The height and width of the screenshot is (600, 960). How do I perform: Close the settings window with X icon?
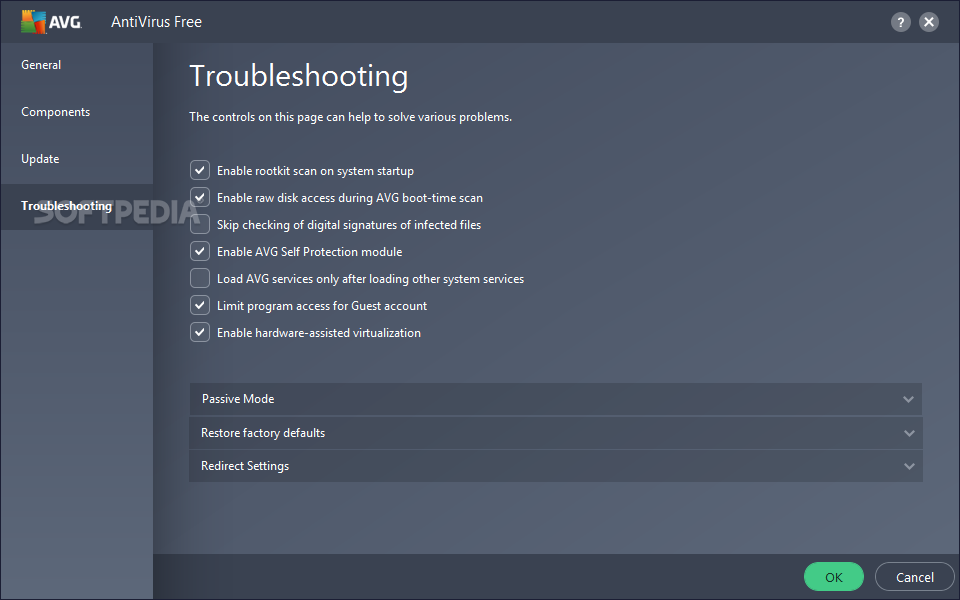(x=930, y=22)
